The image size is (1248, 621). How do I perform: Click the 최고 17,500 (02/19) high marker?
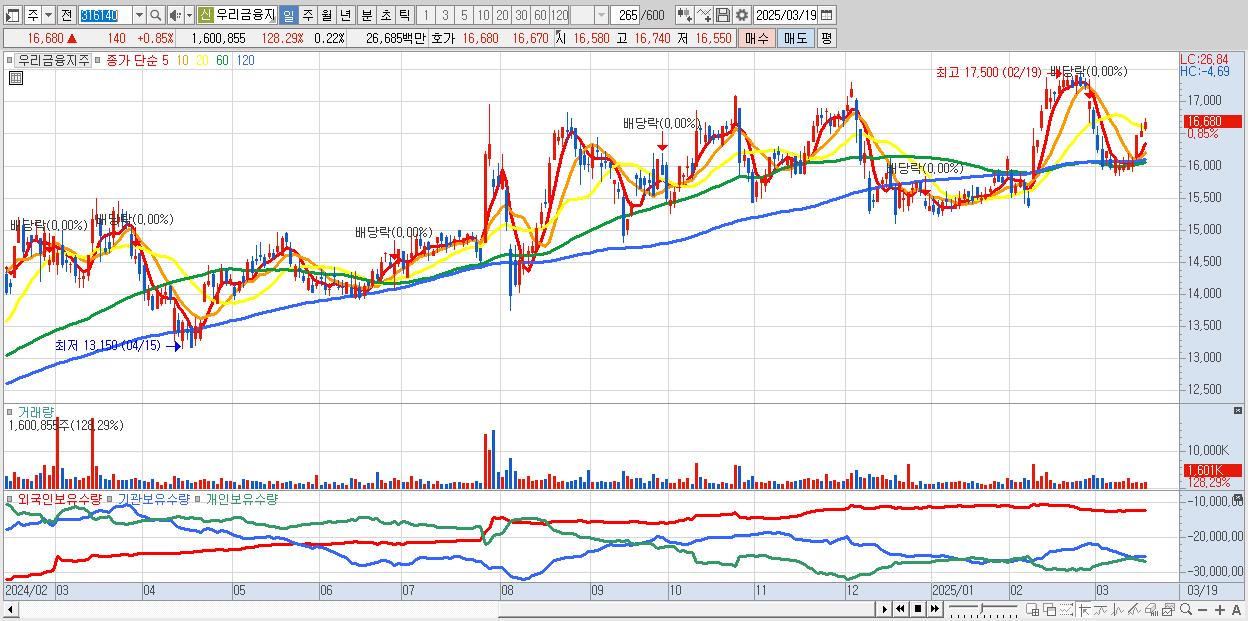pyautogui.click(x=991, y=72)
